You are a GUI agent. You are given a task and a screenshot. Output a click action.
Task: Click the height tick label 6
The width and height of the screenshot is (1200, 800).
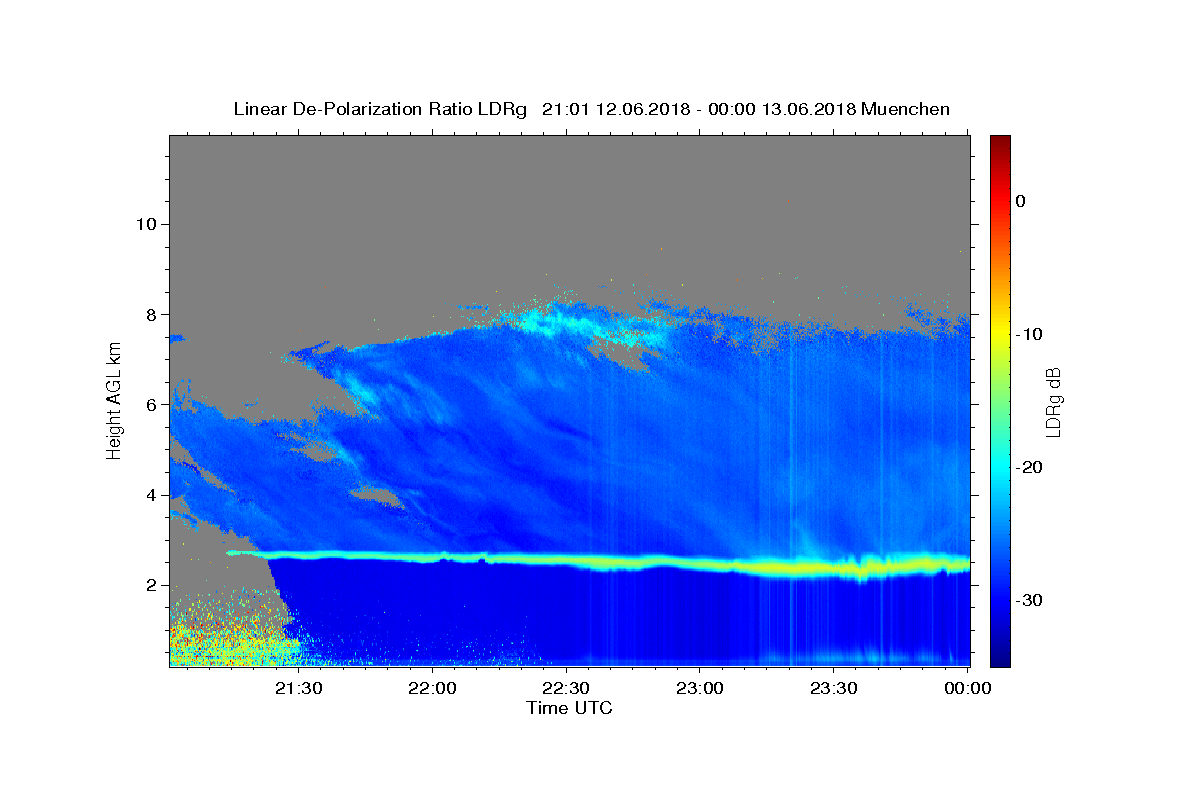tap(150, 405)
